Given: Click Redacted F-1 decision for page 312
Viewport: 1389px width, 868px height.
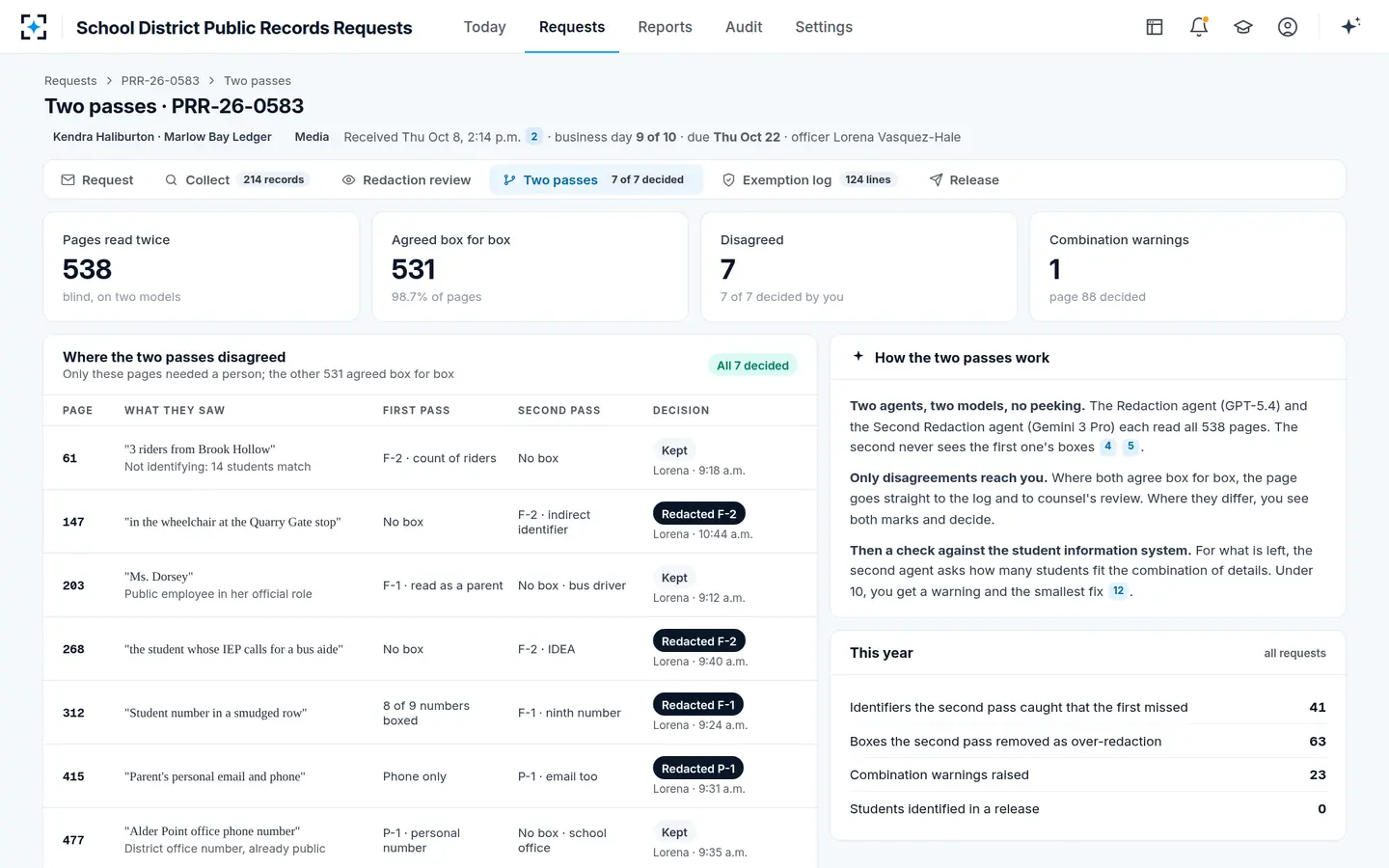Looking at the screenshot, I should (698, 705).
